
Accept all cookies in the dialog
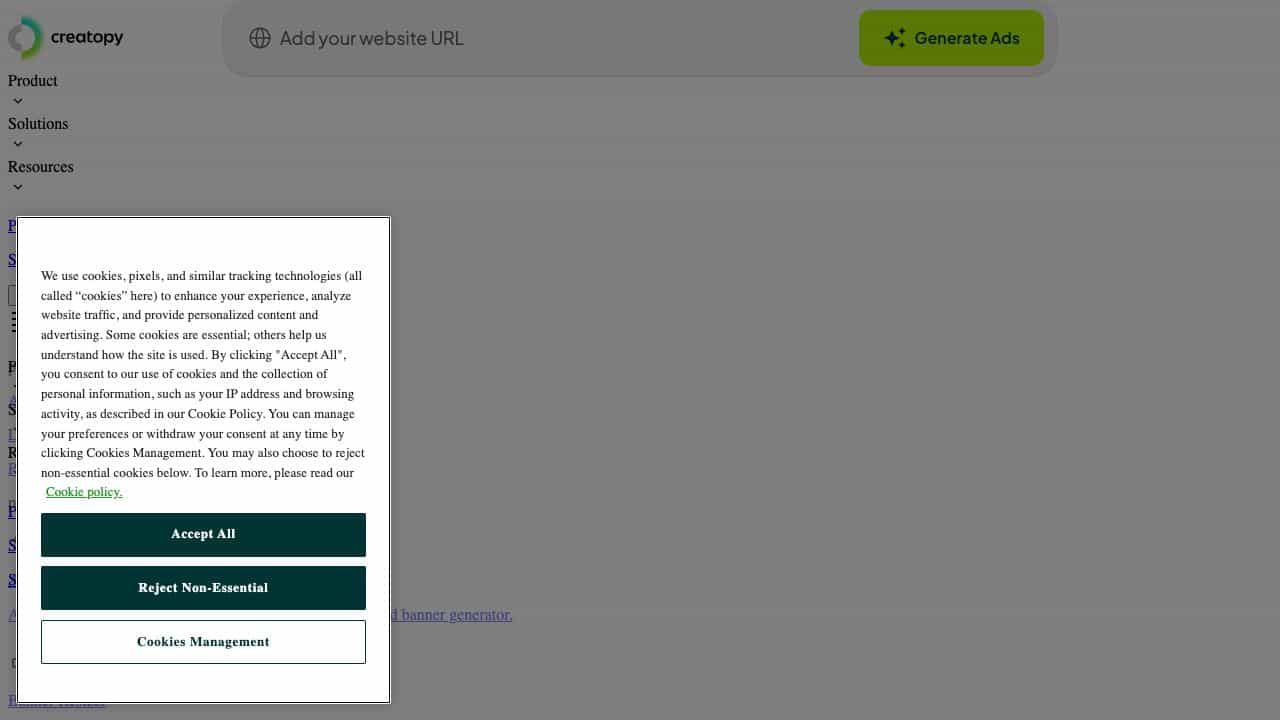(x=203, y=534)
